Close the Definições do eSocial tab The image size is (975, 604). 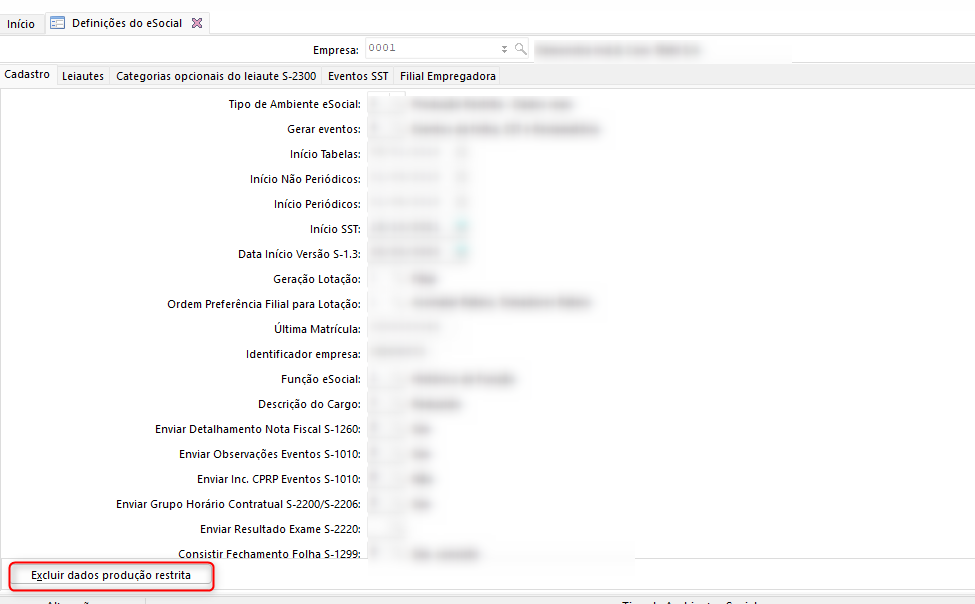(197, 23)
